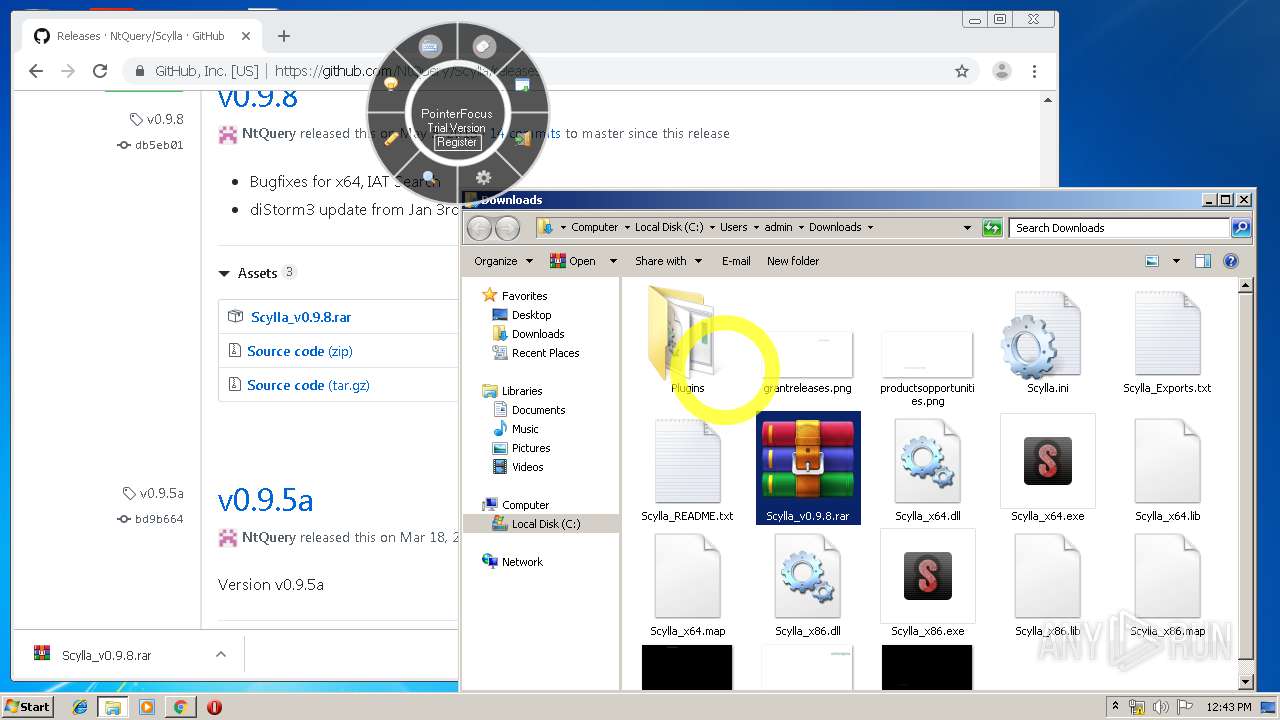Bookmark this page with the star icon
This screenshot has height=720, width=1280.
pos(962,71)
